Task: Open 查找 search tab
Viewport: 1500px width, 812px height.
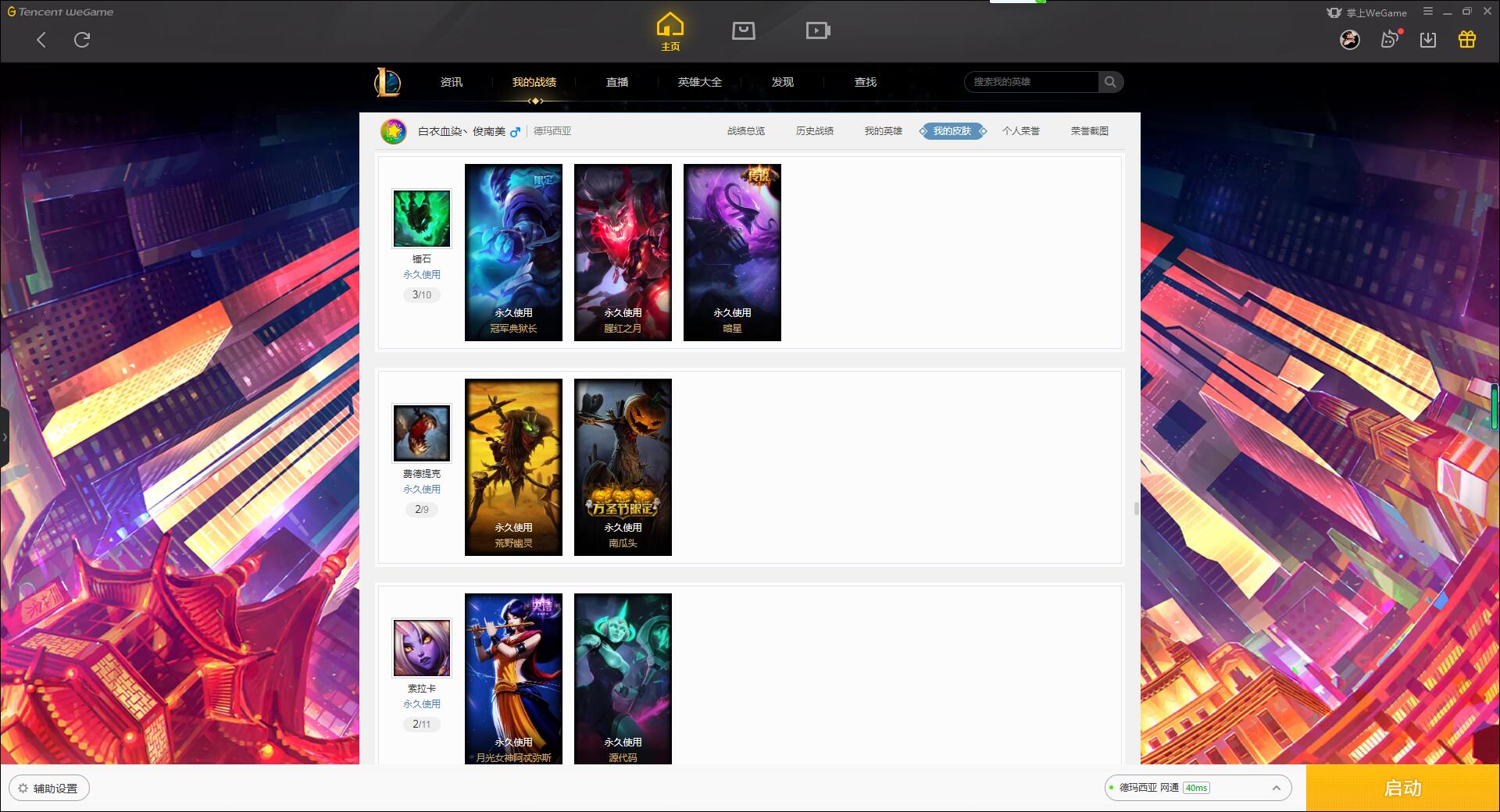Action: pyautogui.click(x=866, y=82)
